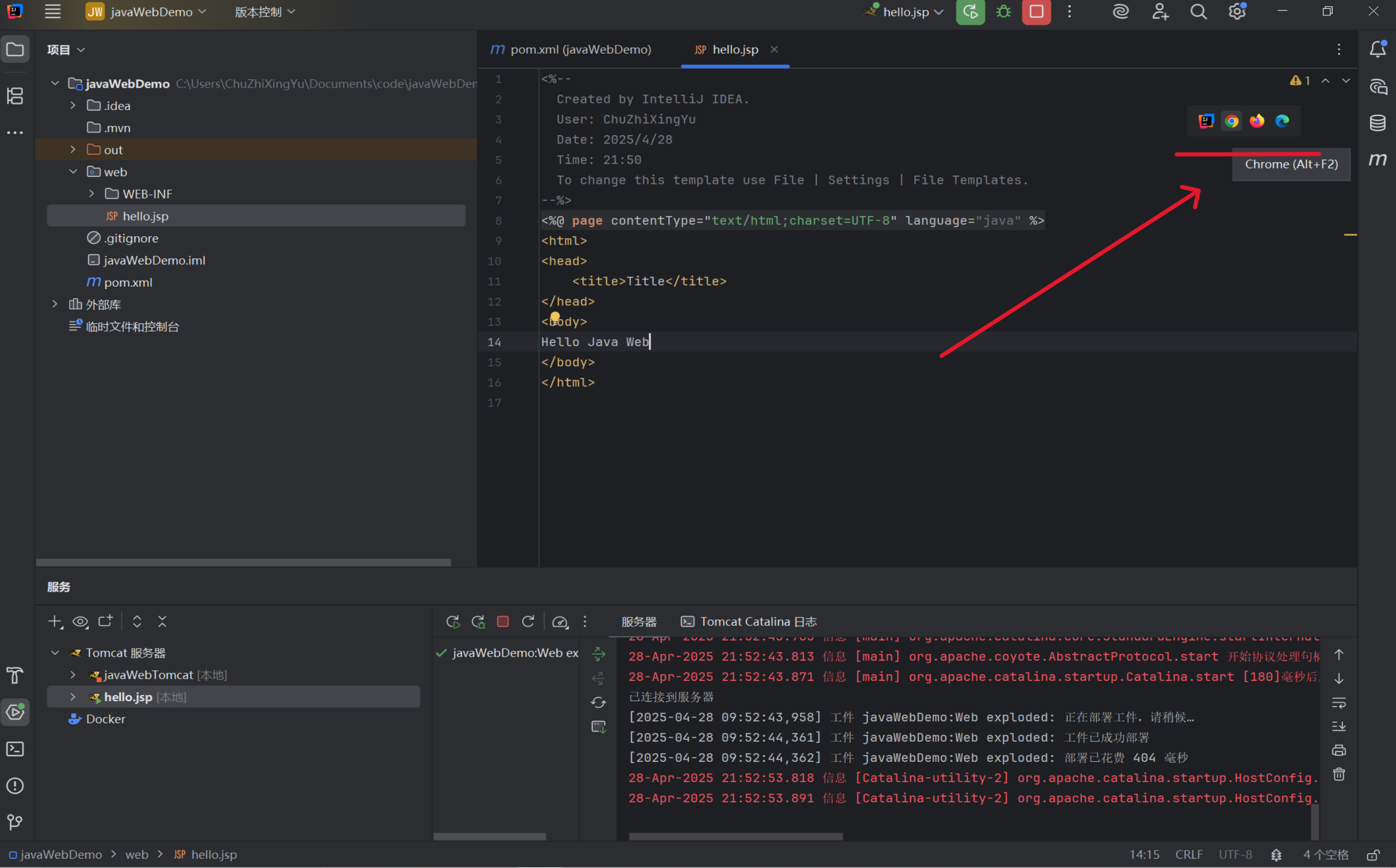Screen dimensions: 1396x868
Task: Collapse the web folder in project tree
Action: coord(73,171)
